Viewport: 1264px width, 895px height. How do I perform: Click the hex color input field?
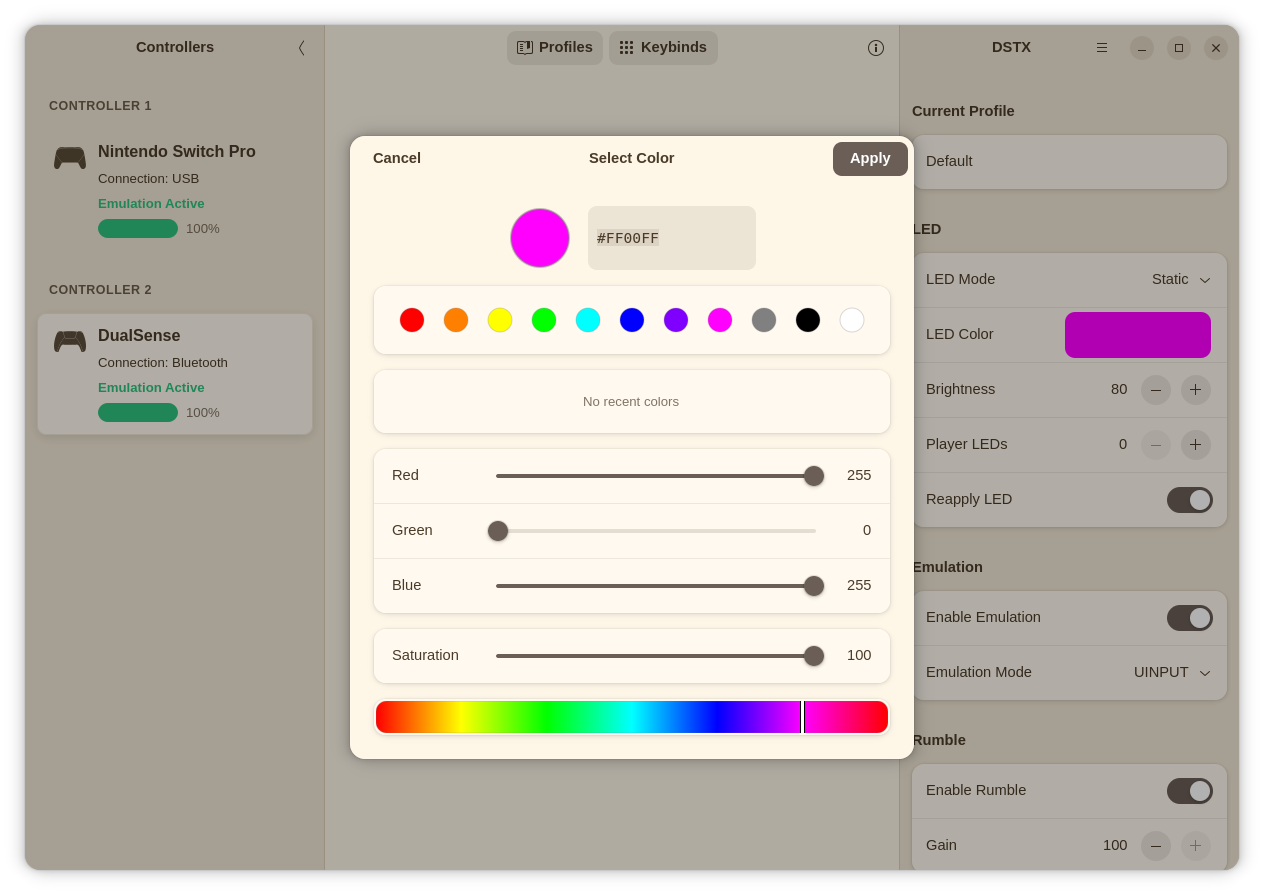coord(672,238)
